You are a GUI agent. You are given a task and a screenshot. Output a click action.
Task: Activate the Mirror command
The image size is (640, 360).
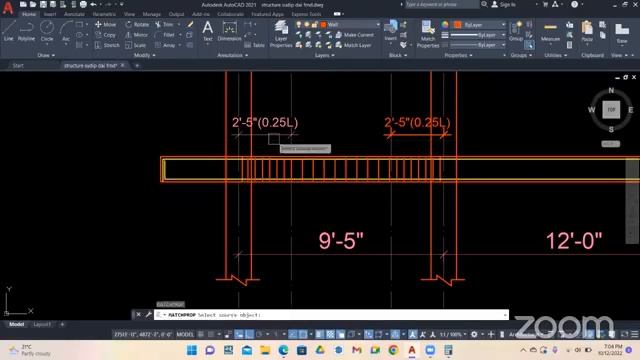click(137, 35)
